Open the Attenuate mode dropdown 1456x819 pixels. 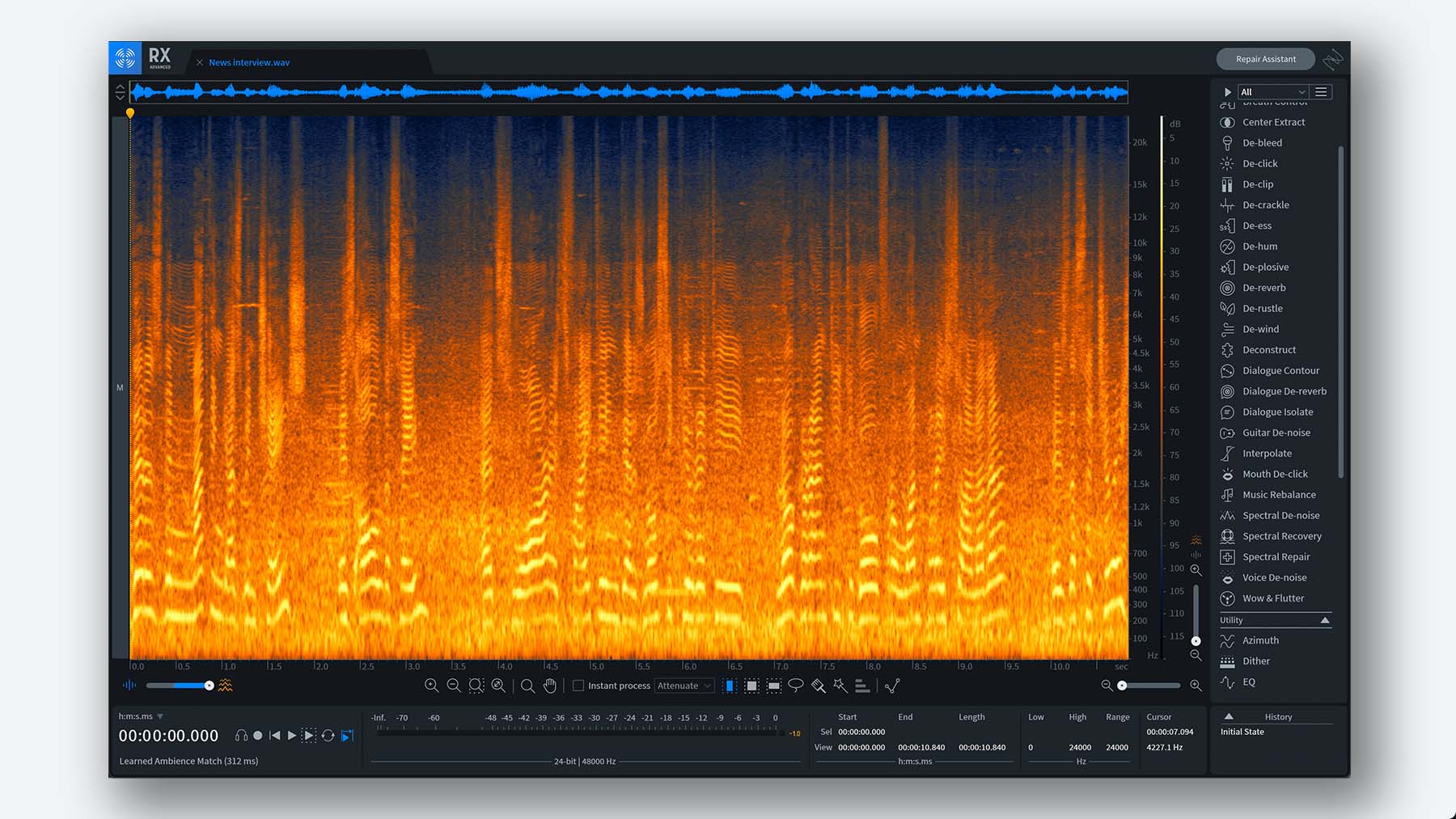pos(684,686)
